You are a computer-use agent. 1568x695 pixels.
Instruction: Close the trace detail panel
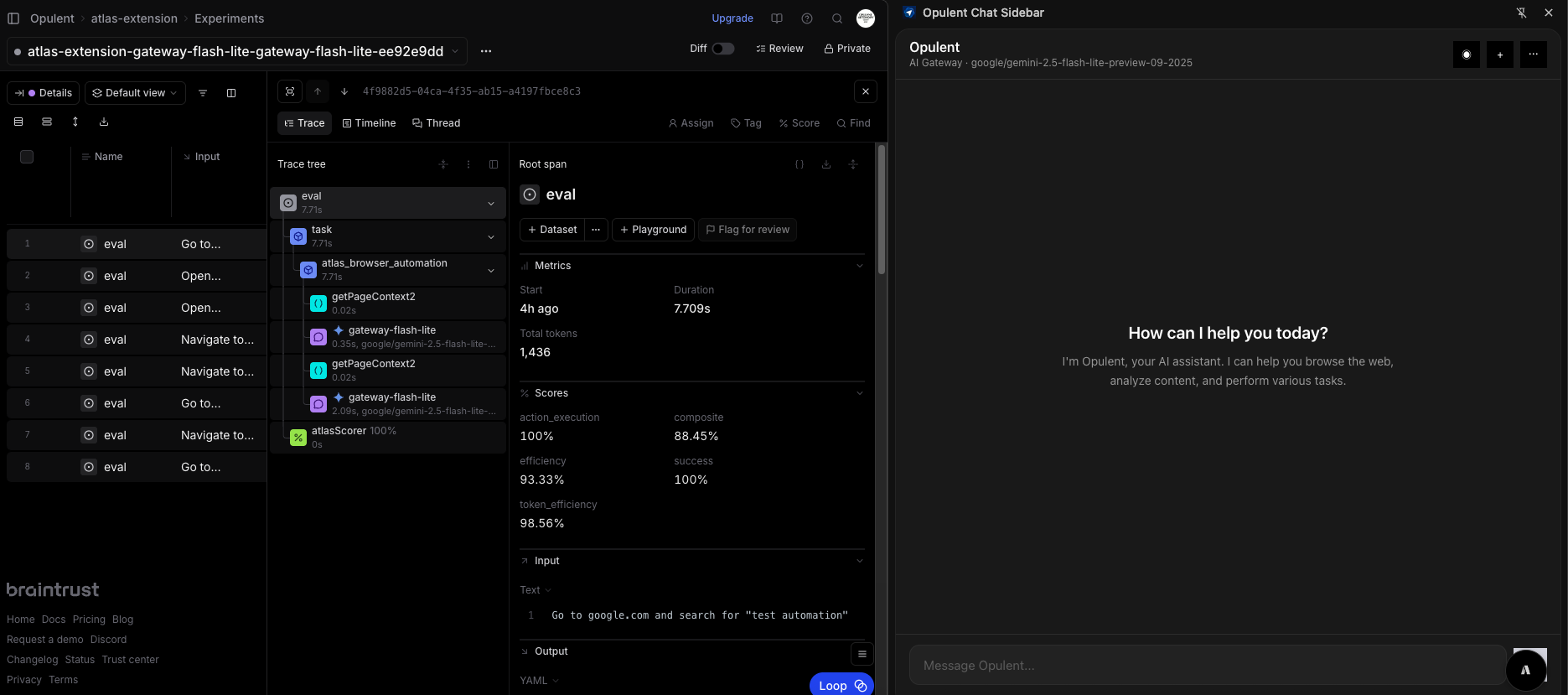pyautogui.click(x=866, y=91)
